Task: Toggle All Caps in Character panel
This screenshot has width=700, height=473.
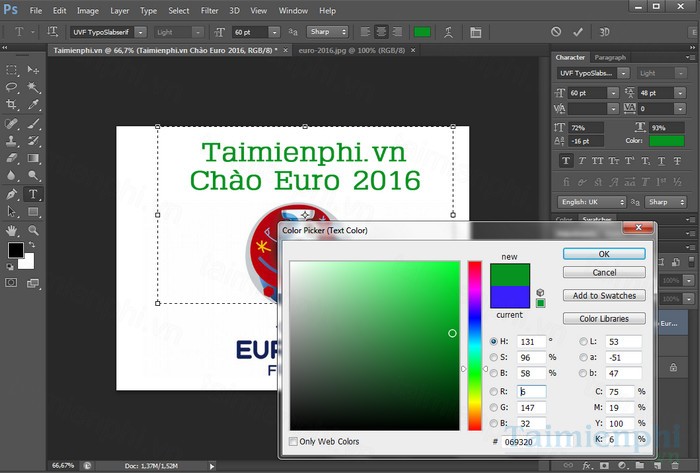Action: tap(597, 161)
